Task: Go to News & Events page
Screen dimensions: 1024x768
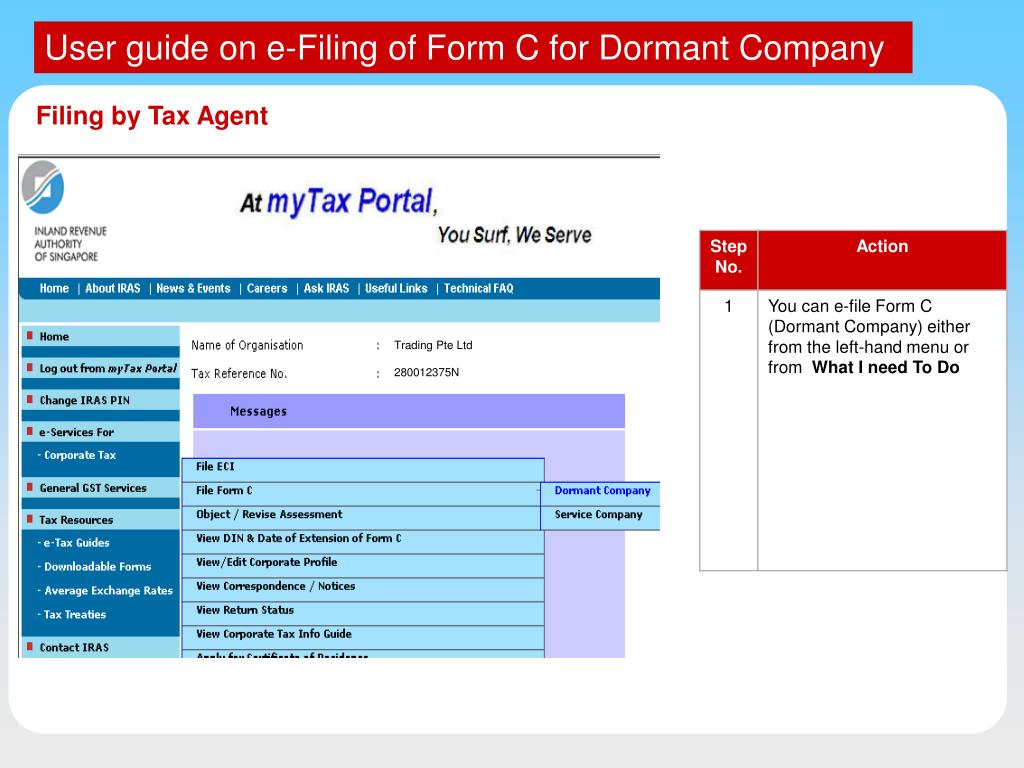Action: [193, 288]
